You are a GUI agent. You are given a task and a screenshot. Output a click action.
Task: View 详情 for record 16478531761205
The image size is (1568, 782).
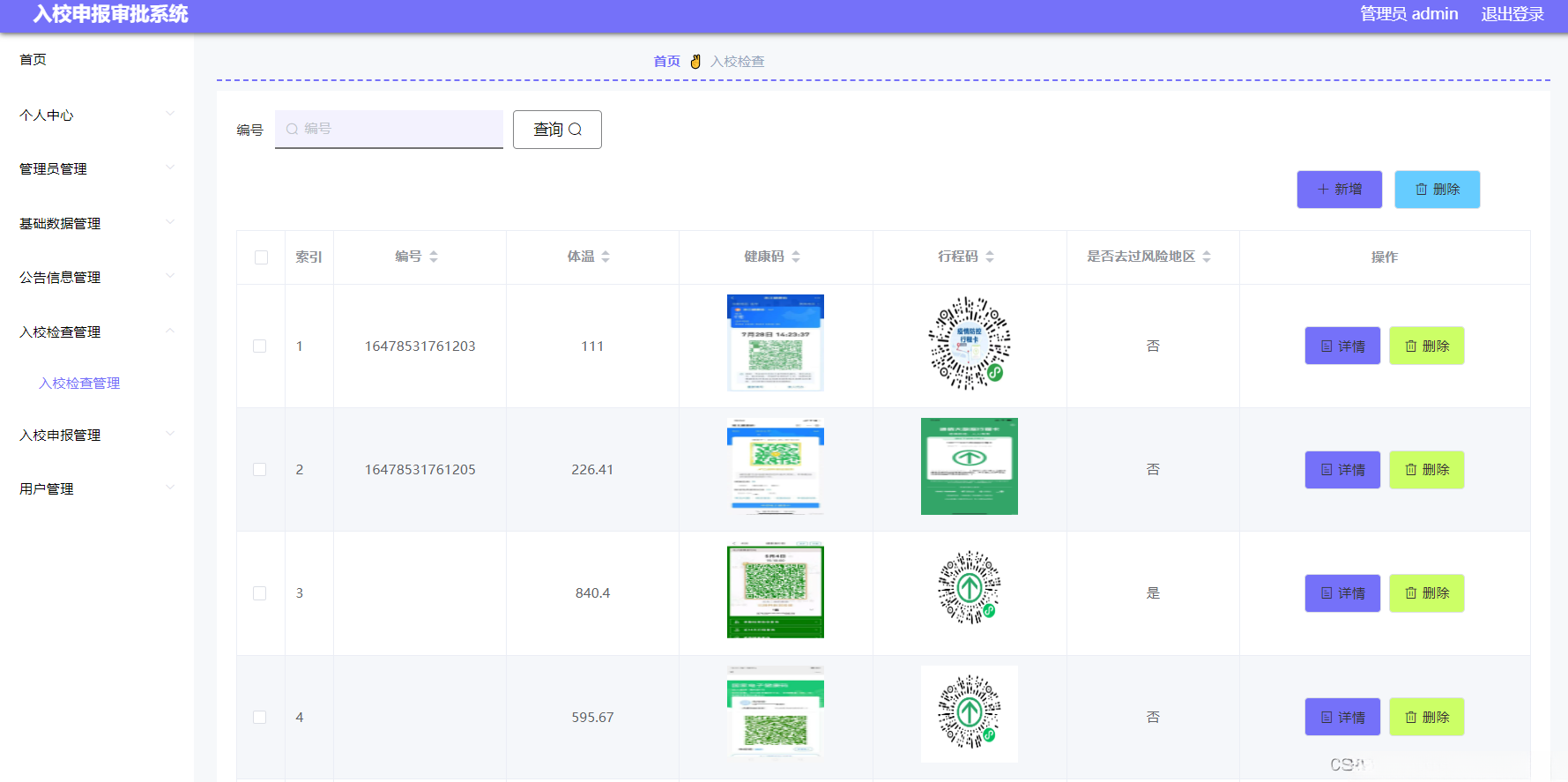[x=1342, y=469]
